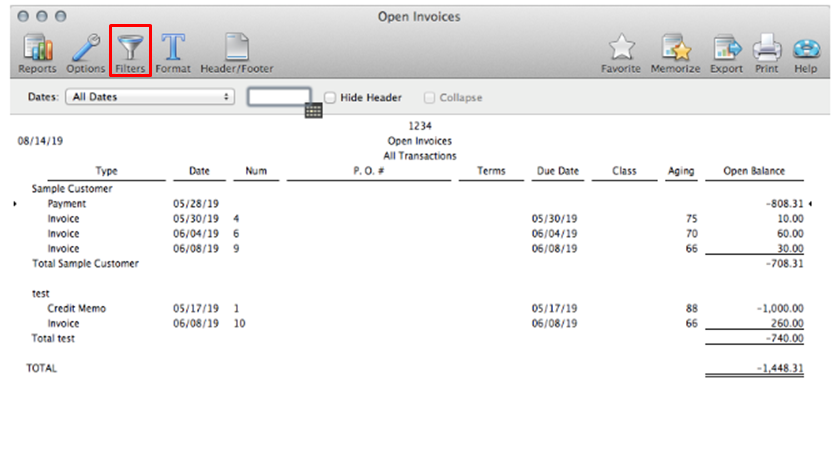The image size is (838, 468).
Task: Click the -1,448.31 grand total
Action: [780, 368]
